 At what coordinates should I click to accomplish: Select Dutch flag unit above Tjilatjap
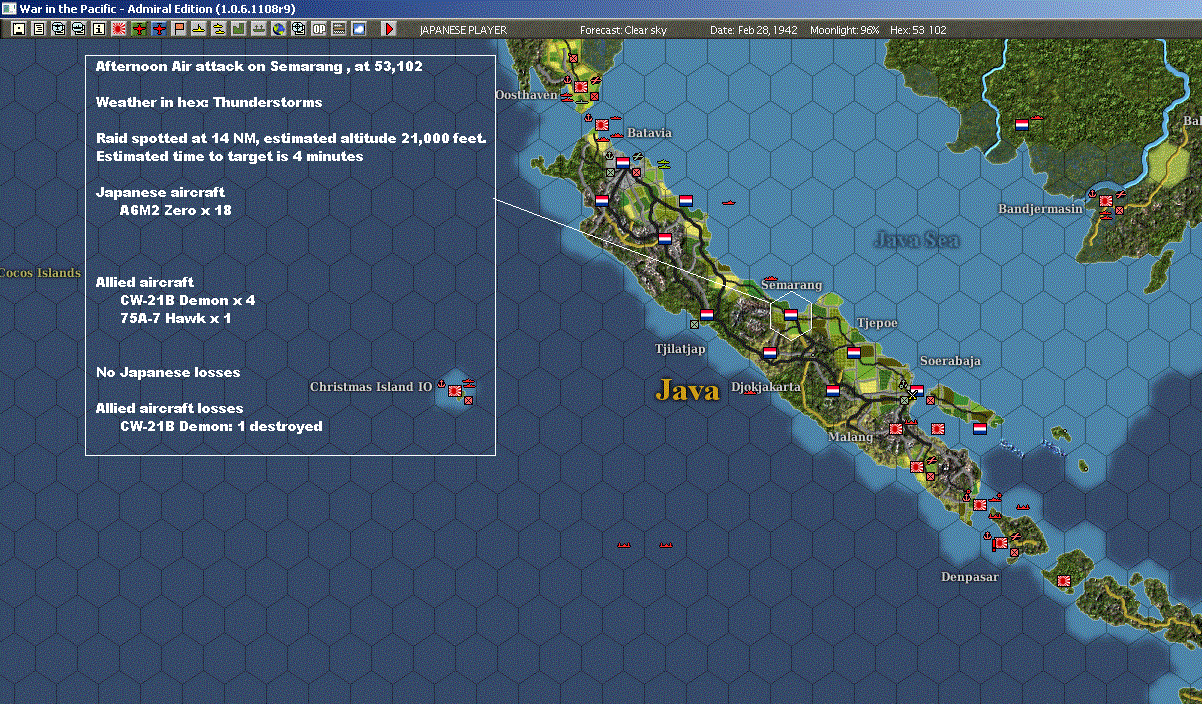[x=706, y=314]
